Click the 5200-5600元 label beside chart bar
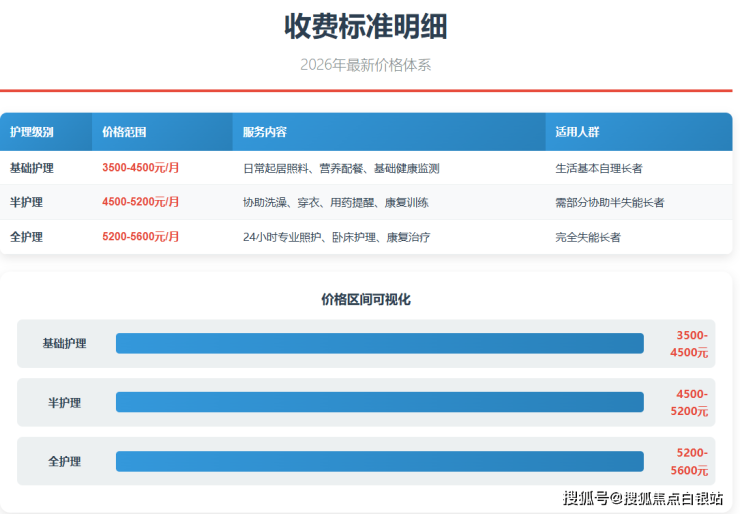 (x=691, y=461)
